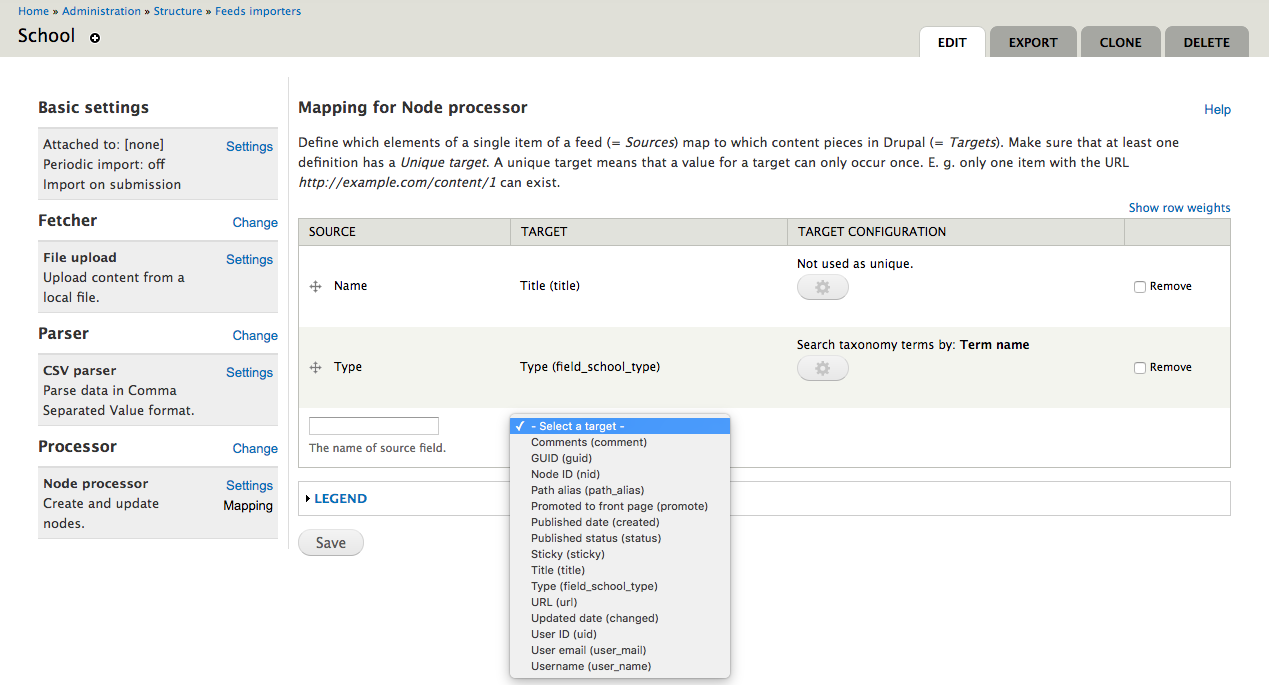Open the Help link
Viewport: 1269px width, 685px height.
tap(1217, 110)
